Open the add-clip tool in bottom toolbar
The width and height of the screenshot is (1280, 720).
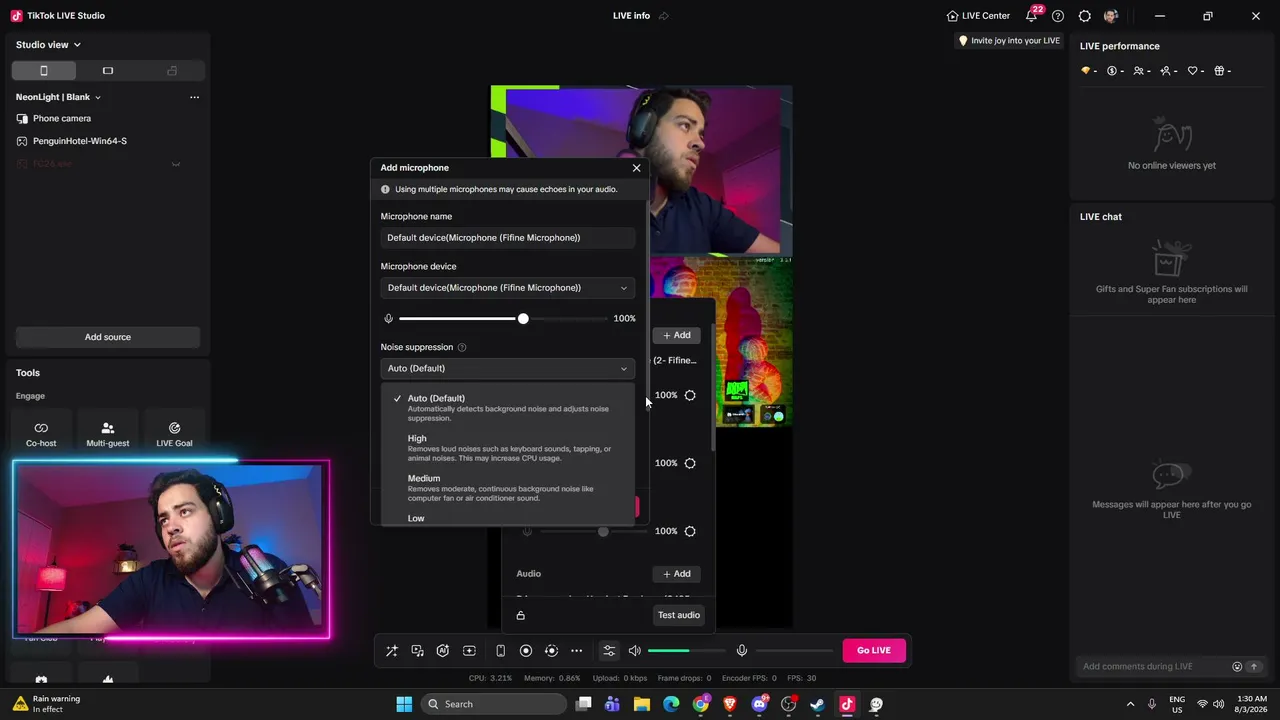(x=469, y=651)
